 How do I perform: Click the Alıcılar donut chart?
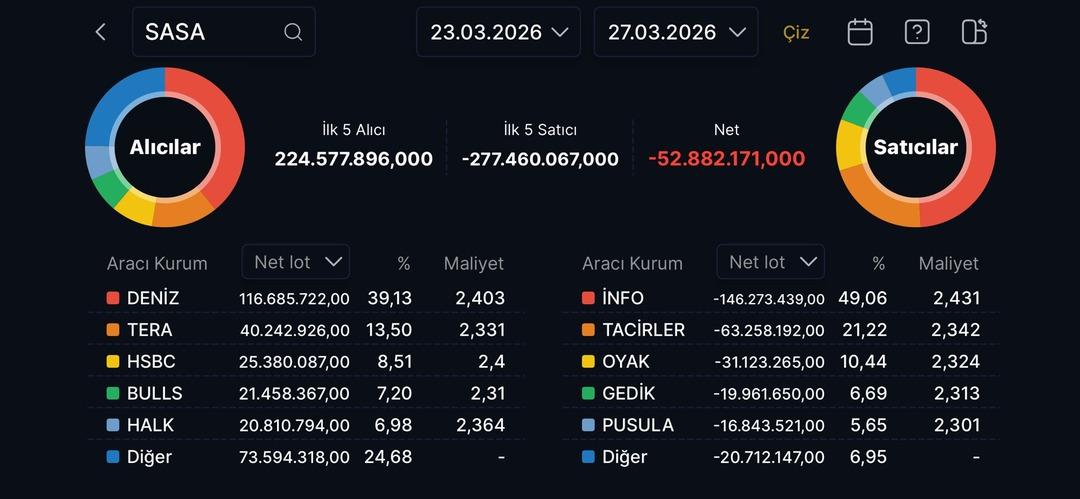(165, 147)
